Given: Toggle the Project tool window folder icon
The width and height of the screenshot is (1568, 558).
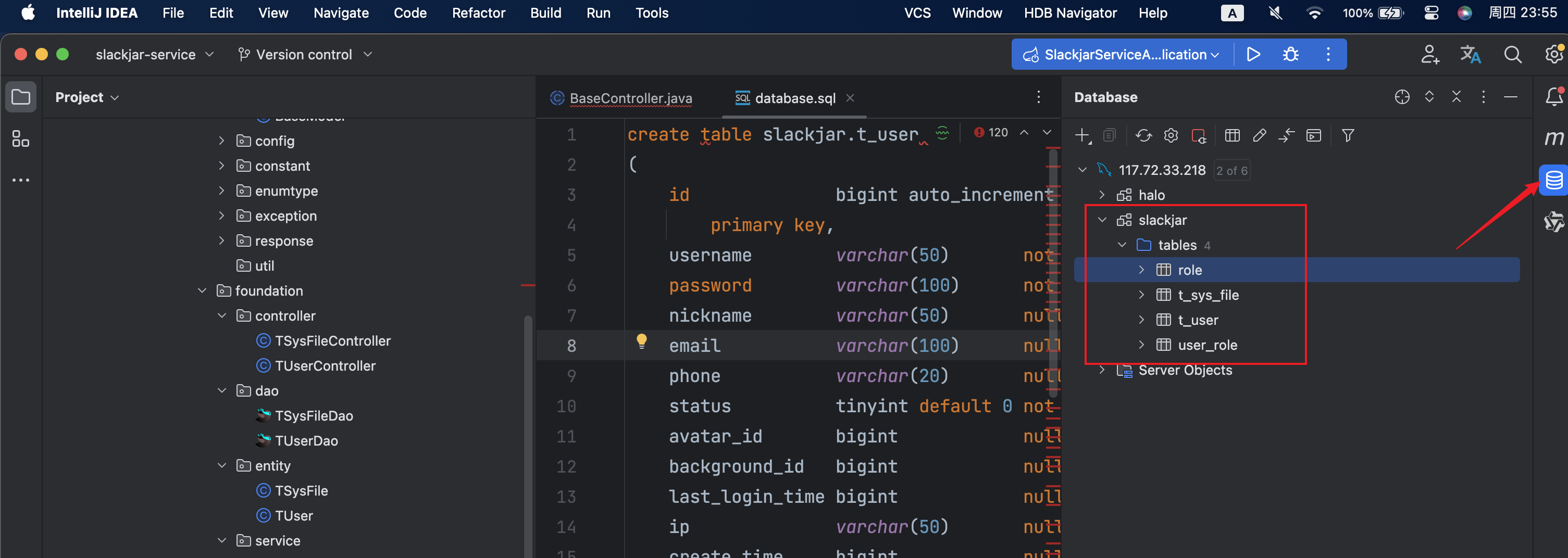Looking at the screenshot, I should click(x=21, y=97).
